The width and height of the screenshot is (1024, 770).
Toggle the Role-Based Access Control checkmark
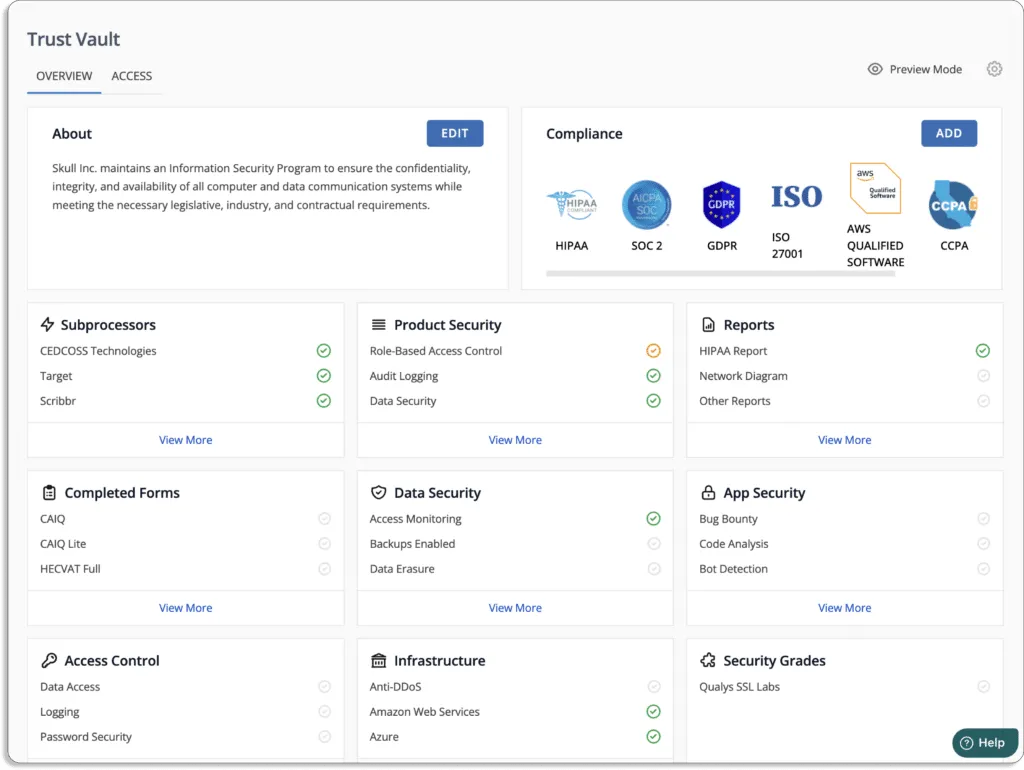(653, 351)
